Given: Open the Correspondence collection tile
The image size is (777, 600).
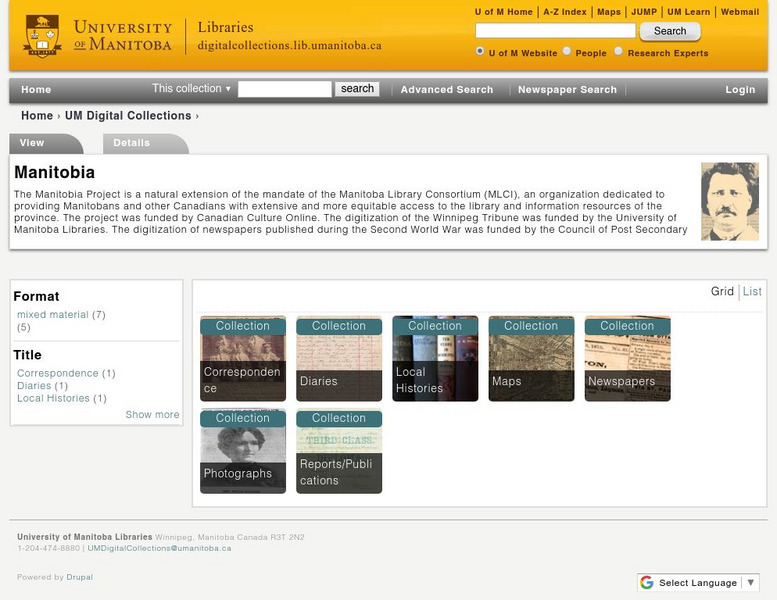Looking at the screenshot, I should pos(243,358).
